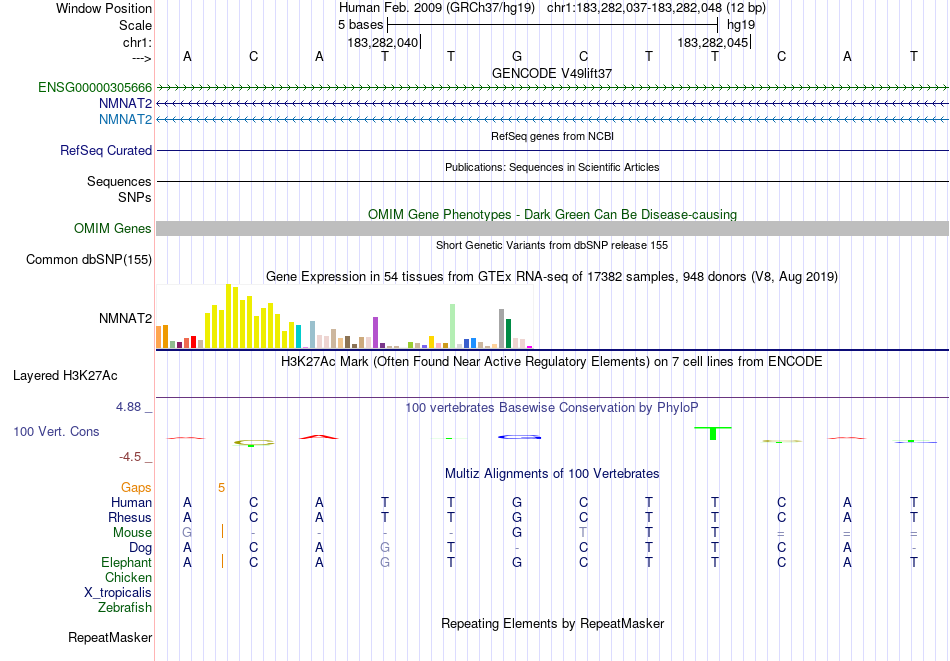Open Short Genetic Variants from dbSNP title
Image resolution: width=950 pixels, height=661 pixels.
coord(552,245)
